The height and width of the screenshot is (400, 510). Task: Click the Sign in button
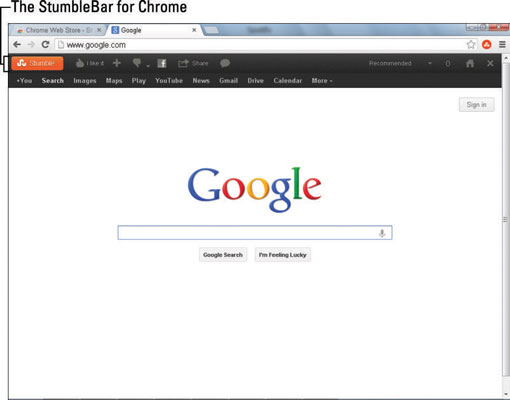click(476, 105)
